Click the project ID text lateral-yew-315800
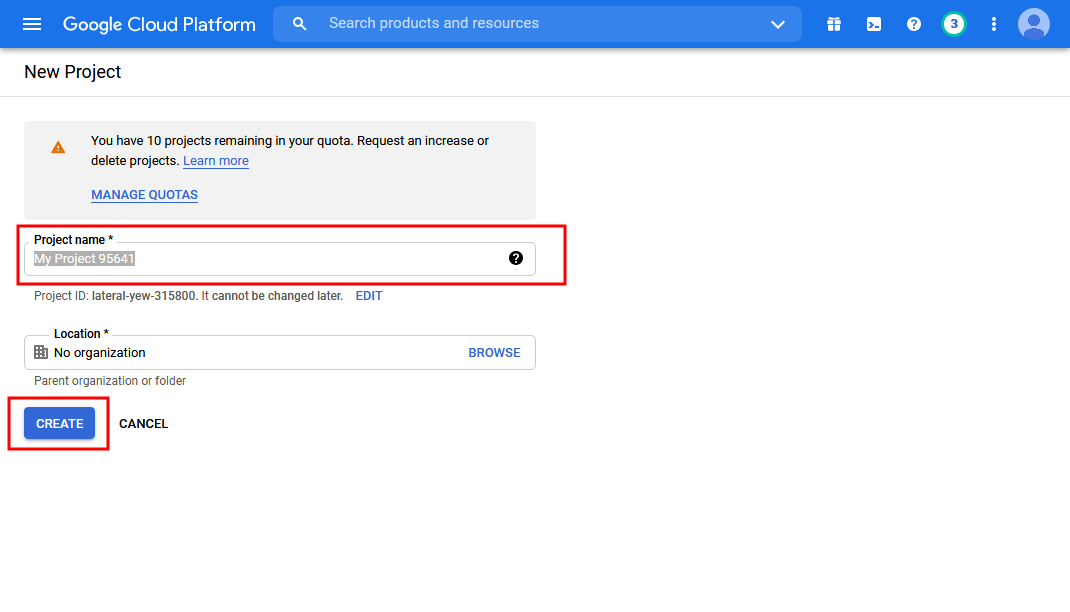Viewport: 1070px width, 612px height. click(x=143, y=296)
